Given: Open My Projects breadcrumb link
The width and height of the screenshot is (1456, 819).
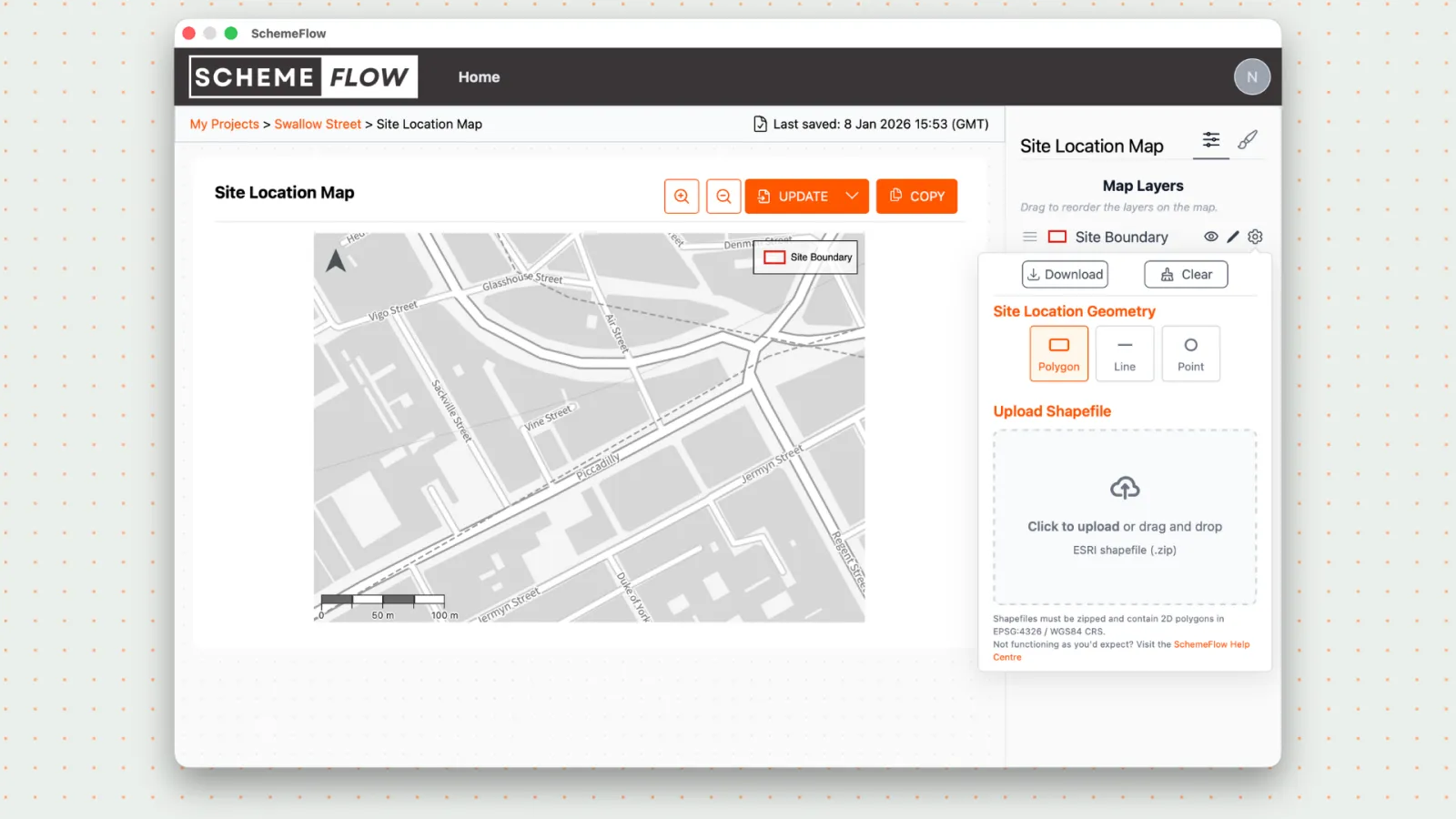Looking at the screenshot, I should point(224,124).
